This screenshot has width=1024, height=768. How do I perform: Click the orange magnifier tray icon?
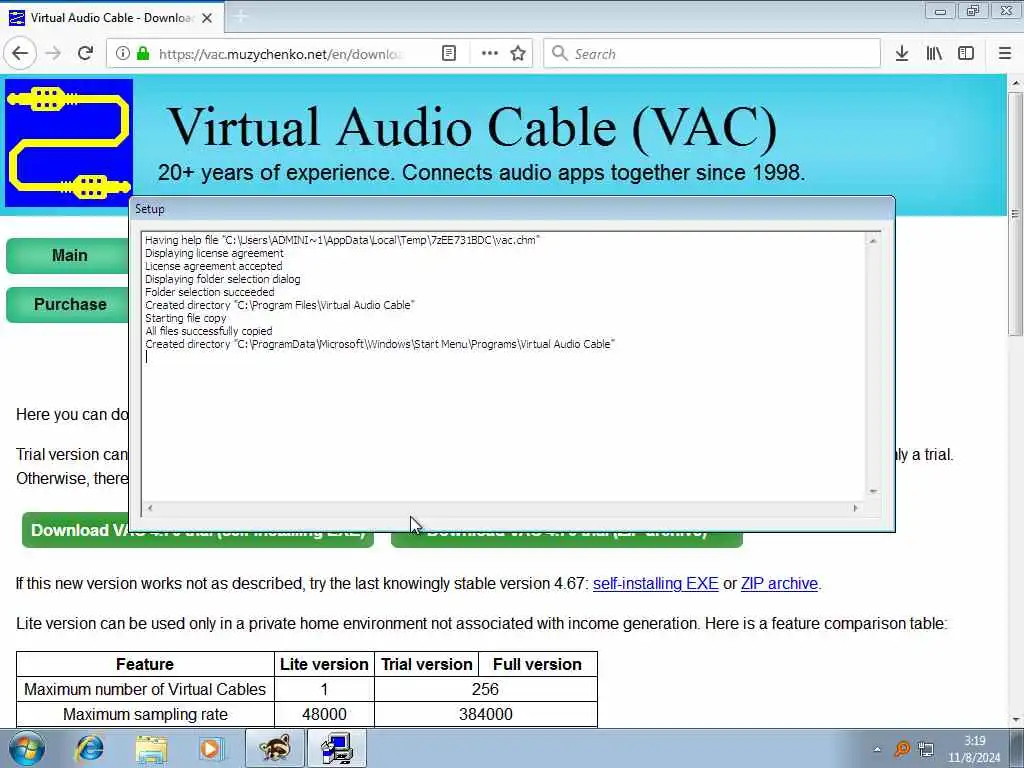point(902,749)
